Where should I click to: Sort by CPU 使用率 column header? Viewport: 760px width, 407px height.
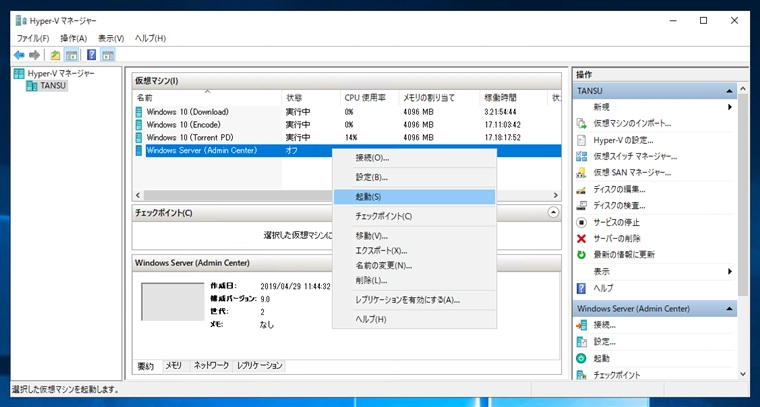[x=369, y=98]
